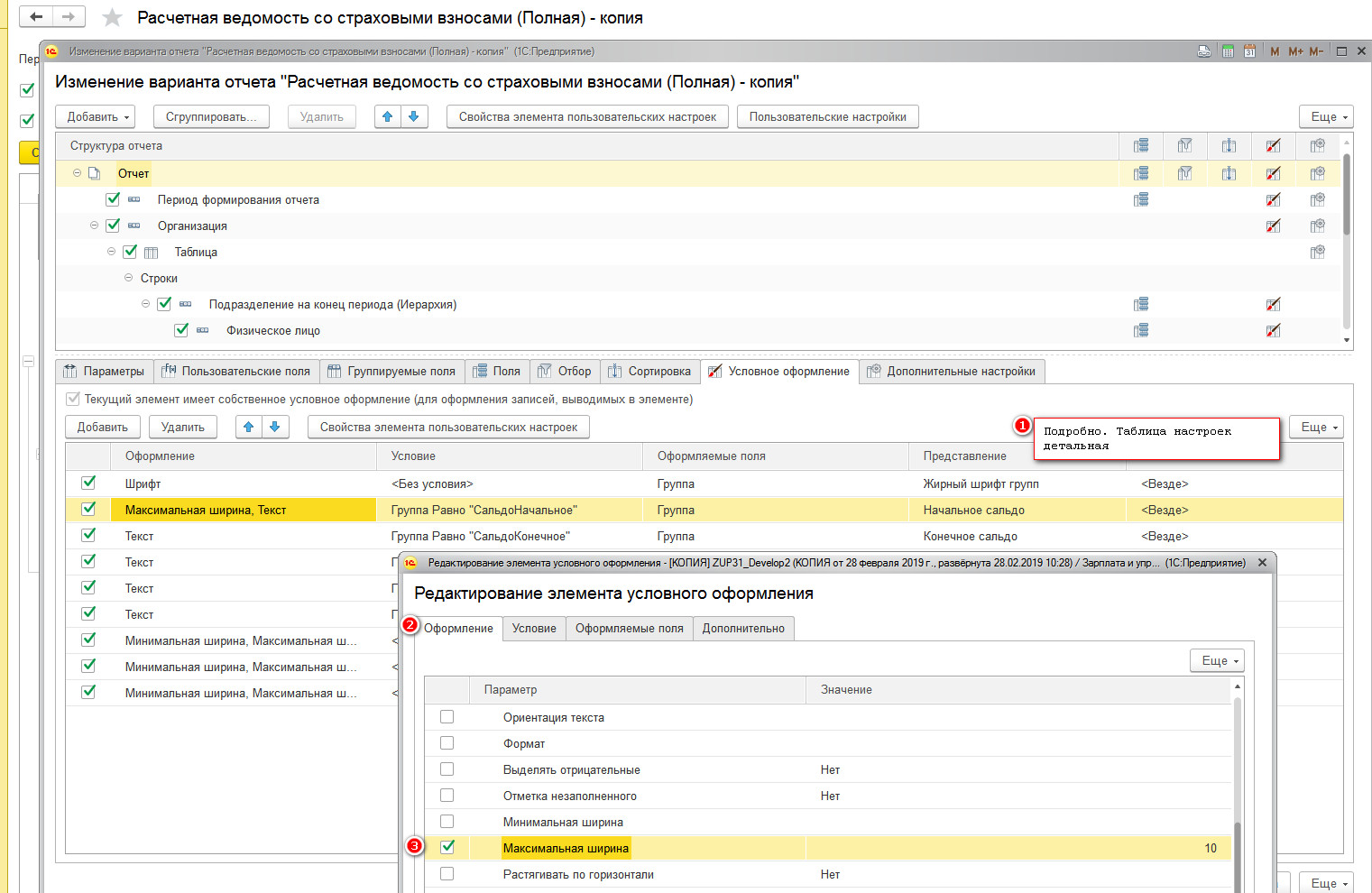The width and height of the screenshot is (1372, 893).
Task: Click fields icon in Период формирования отчета row
Action: tap(1141, 199)
